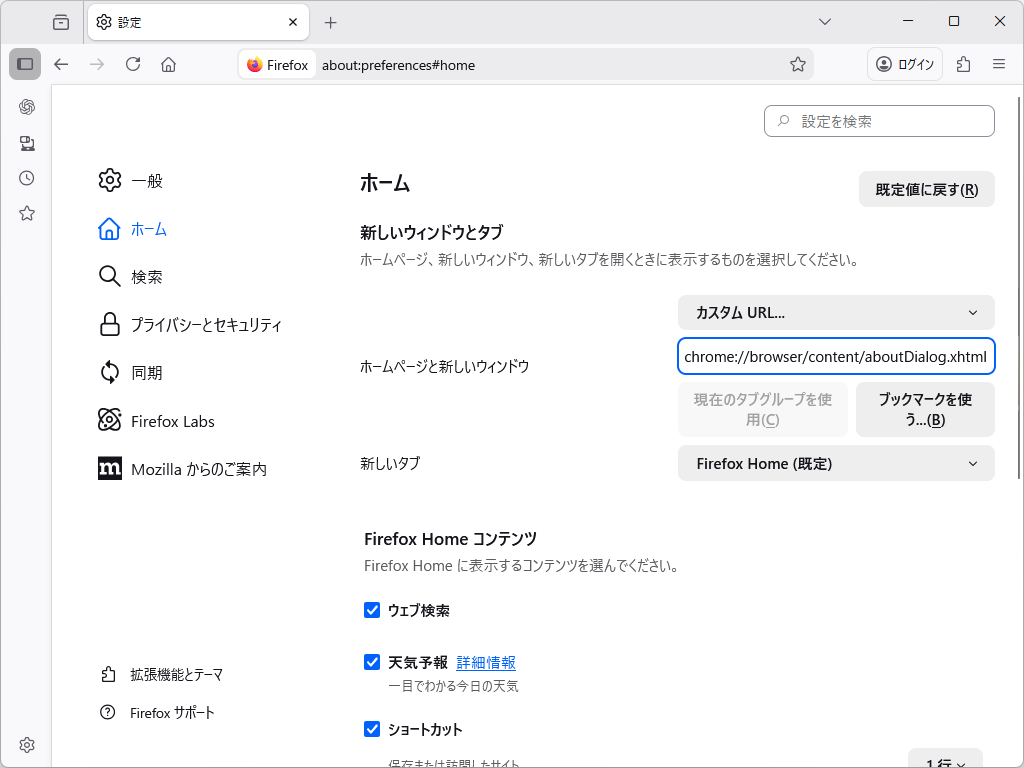Open the AI chatbot sidebar panel
1024x768 pixels.
pos(26,106)
